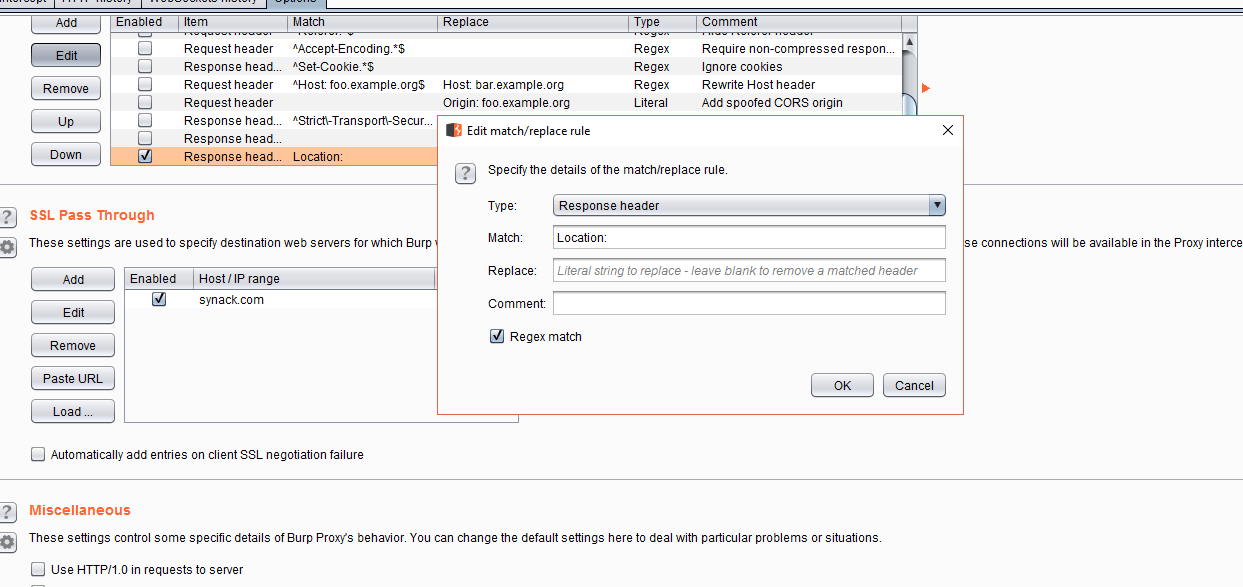Enable automatically add entries on SSL negotiation failure
1243x587 pixels.
point(38,455)
